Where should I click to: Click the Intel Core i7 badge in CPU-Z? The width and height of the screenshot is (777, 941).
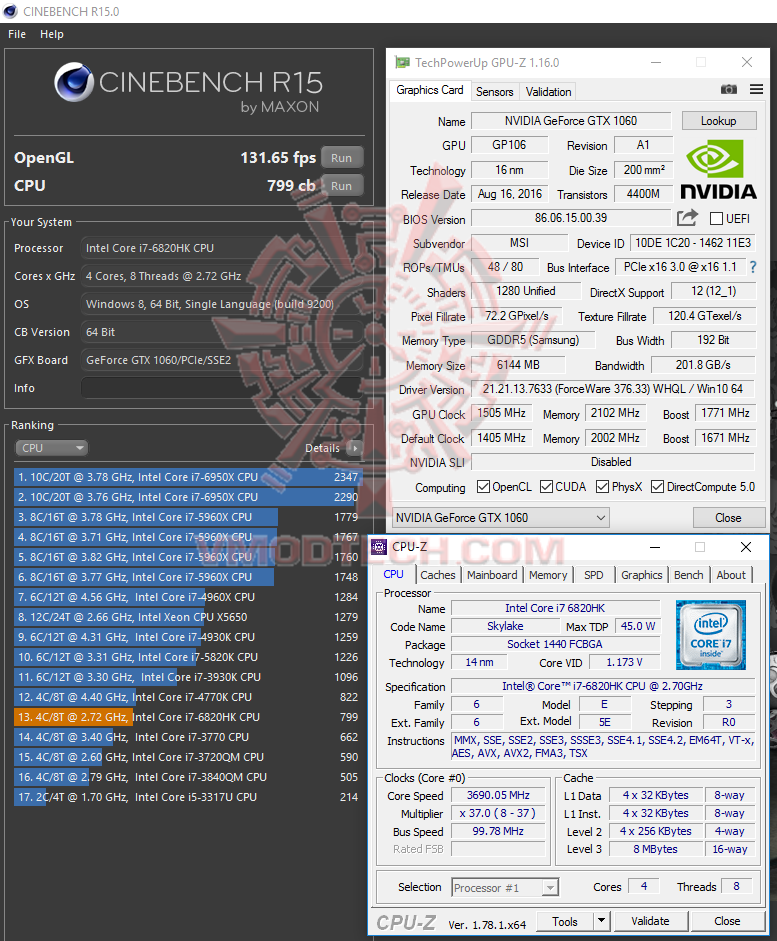(x=711, y=634)
